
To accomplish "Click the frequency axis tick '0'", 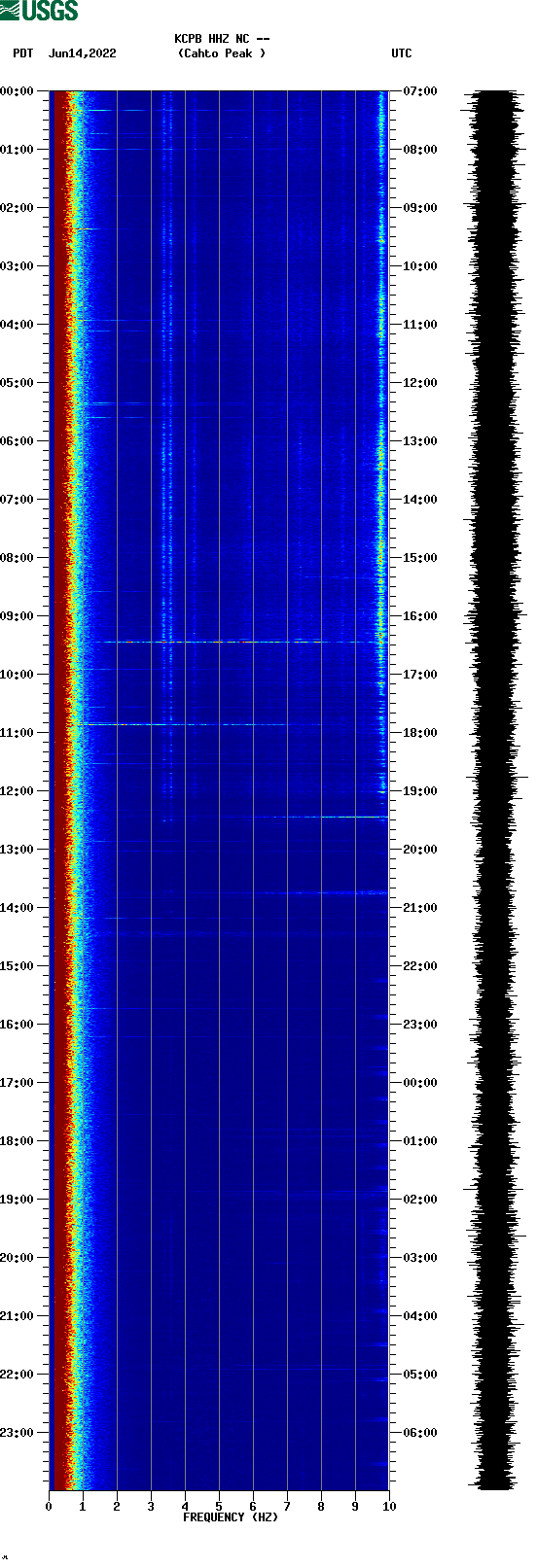I will tap(49, 1507).
